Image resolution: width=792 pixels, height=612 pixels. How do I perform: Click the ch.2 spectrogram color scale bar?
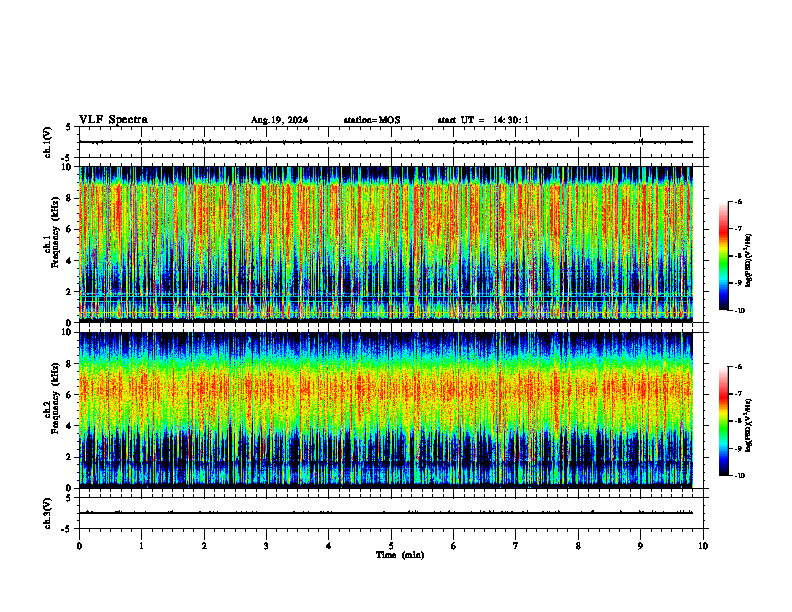(723, 421)
